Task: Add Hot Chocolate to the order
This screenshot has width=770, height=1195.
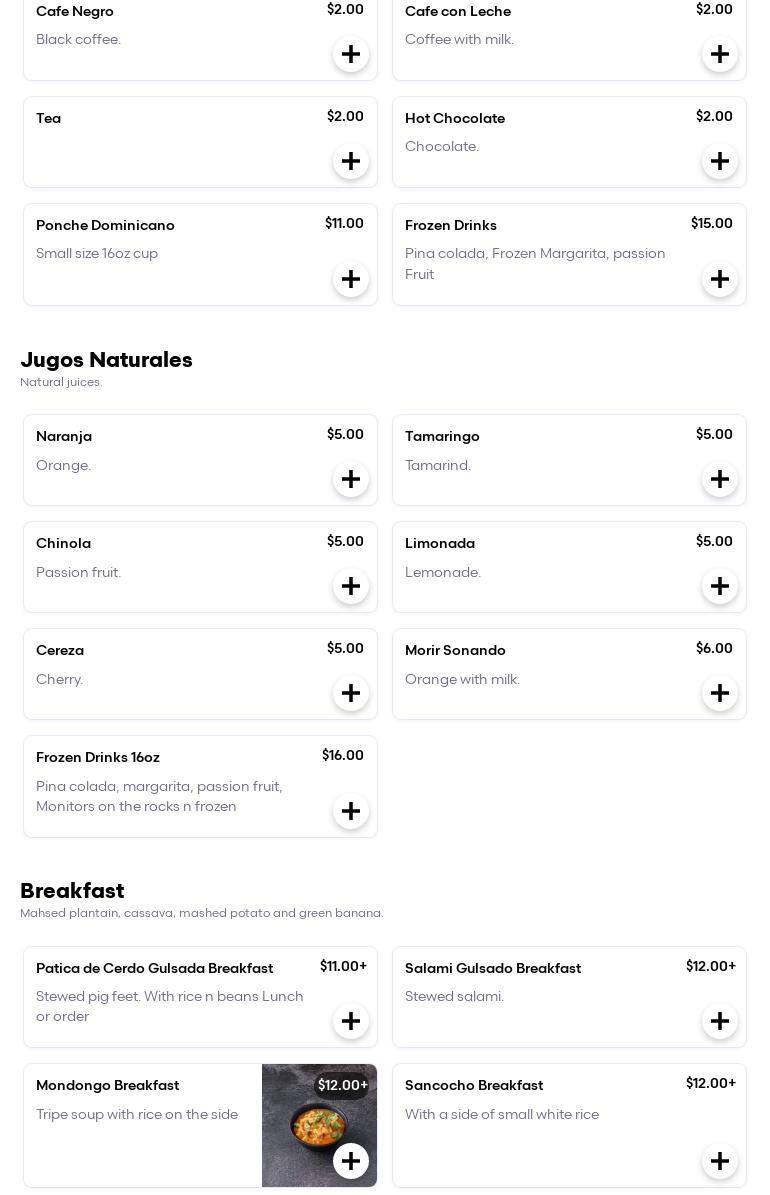Action: (720, 161)
